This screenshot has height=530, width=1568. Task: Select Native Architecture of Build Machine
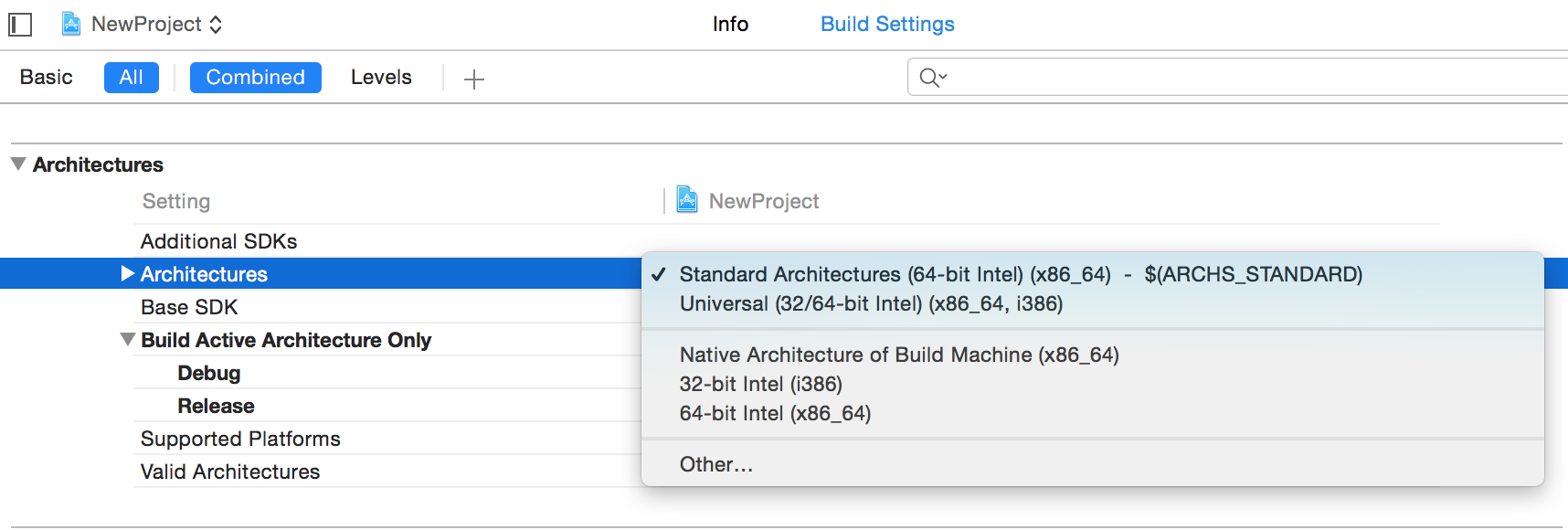pyautogui.click(x=899, y=355)
